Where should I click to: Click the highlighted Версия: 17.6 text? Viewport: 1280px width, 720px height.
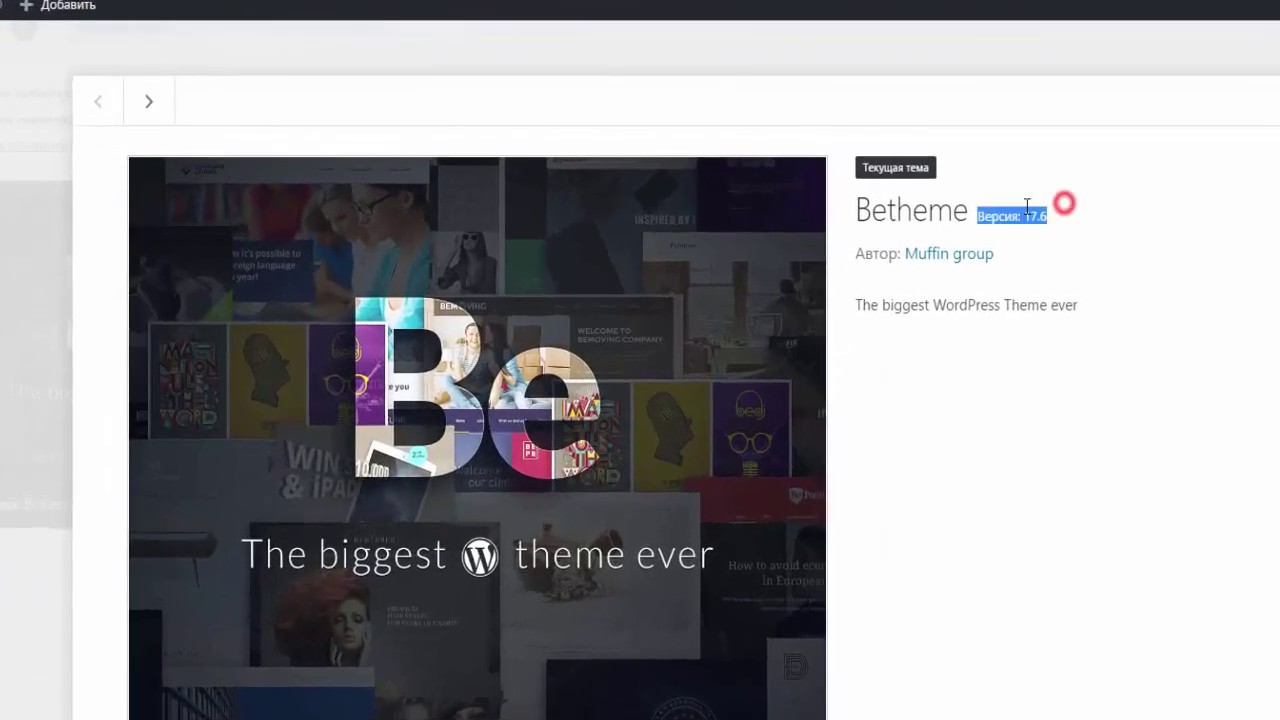[x=1011, y=216]
